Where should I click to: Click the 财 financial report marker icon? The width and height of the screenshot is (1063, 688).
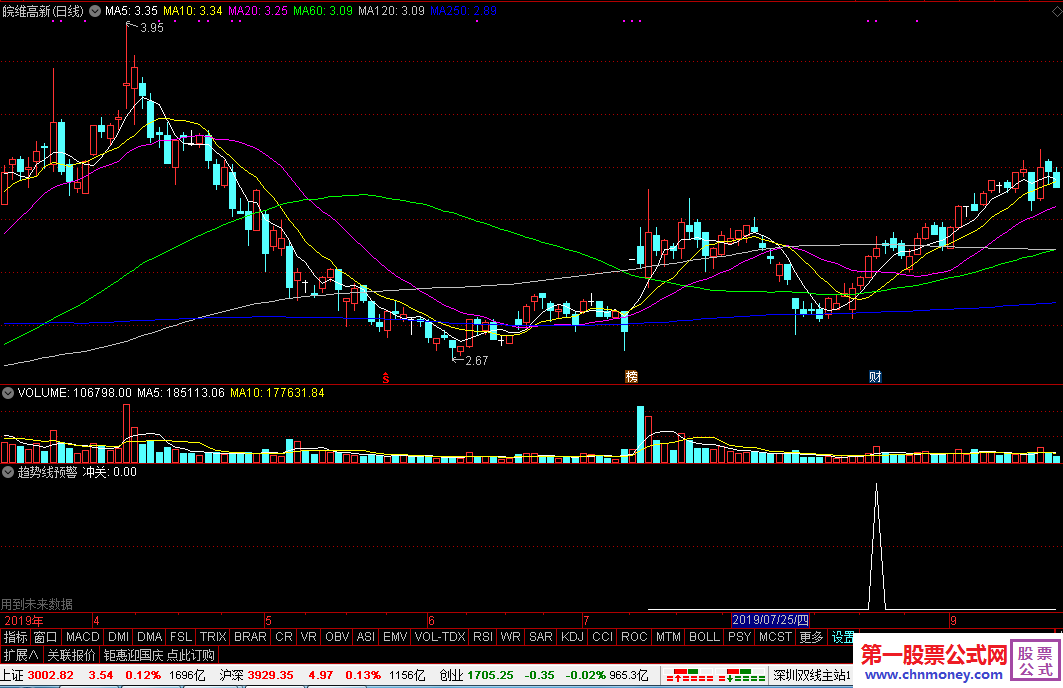[x=875, y=377]
